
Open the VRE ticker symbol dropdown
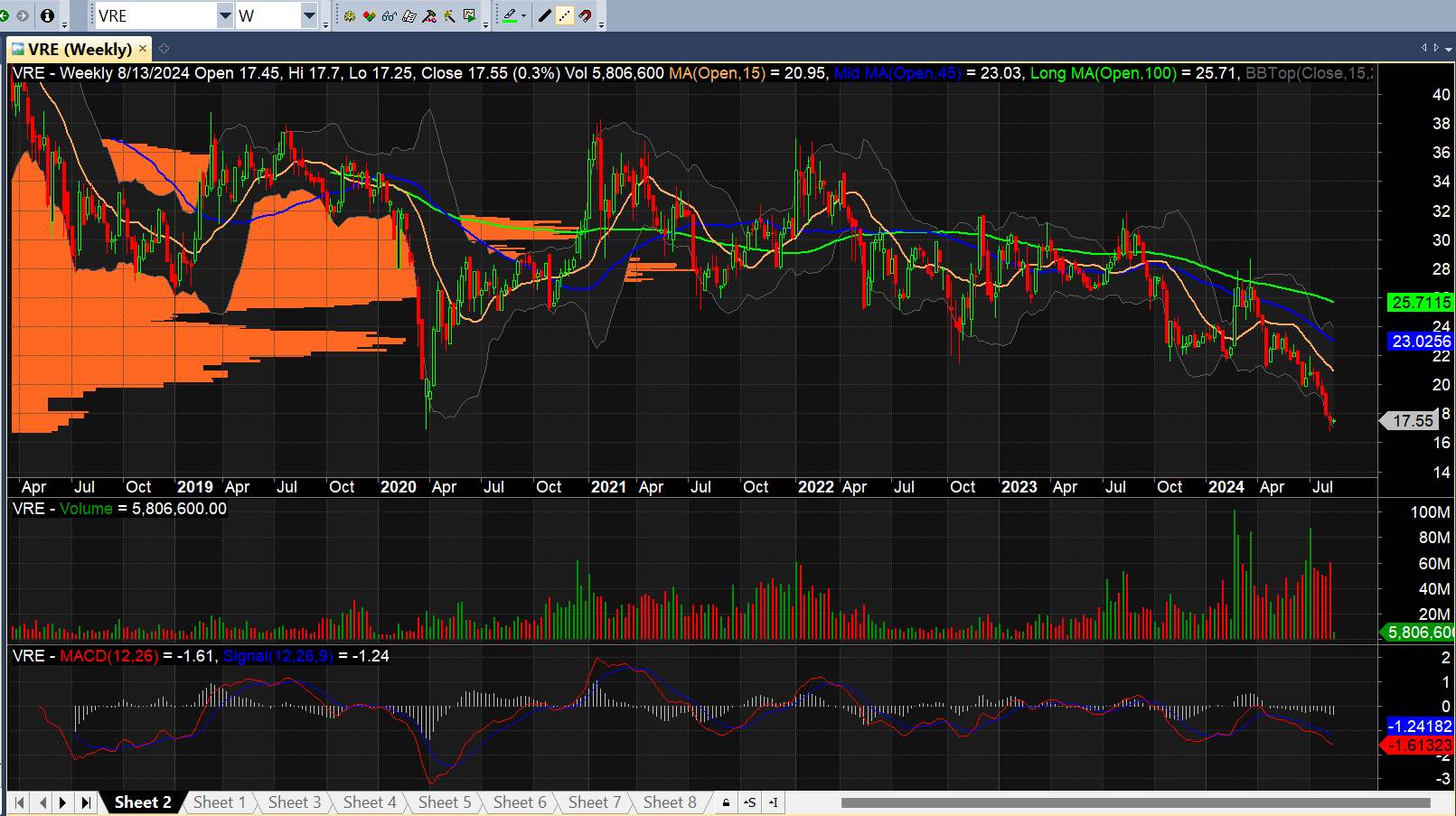[x=225, y=15]
